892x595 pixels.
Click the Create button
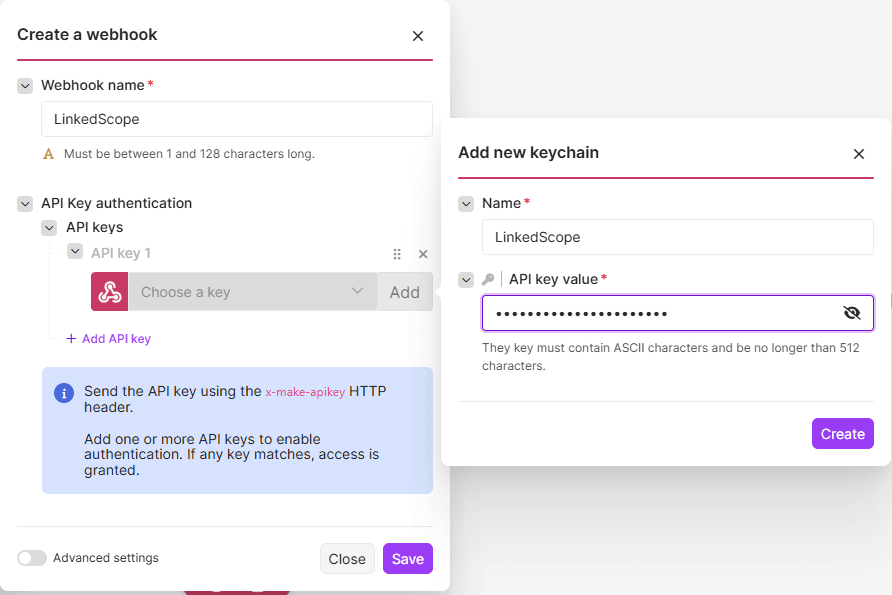843,433
